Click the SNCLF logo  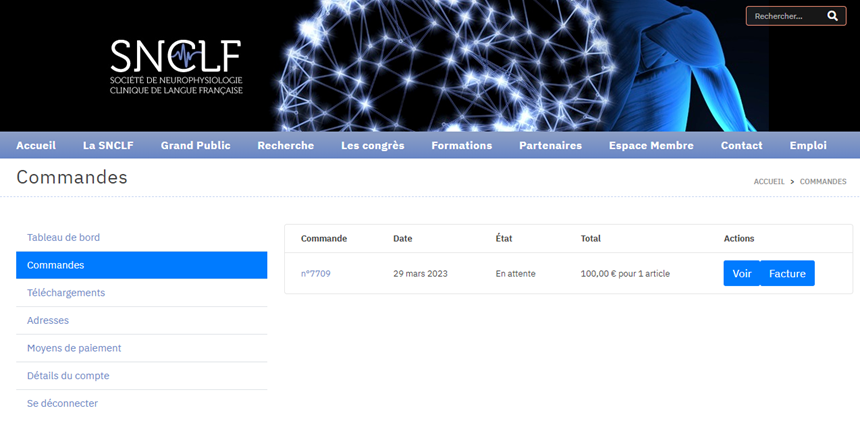pos(176,67)
